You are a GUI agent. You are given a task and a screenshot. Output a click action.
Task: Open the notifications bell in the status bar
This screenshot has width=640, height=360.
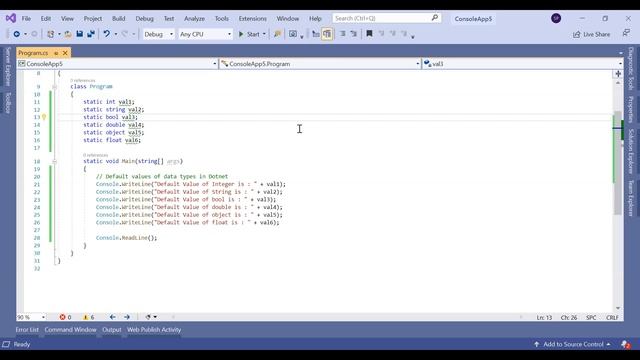pyautogui.click(x=625, y=344)
